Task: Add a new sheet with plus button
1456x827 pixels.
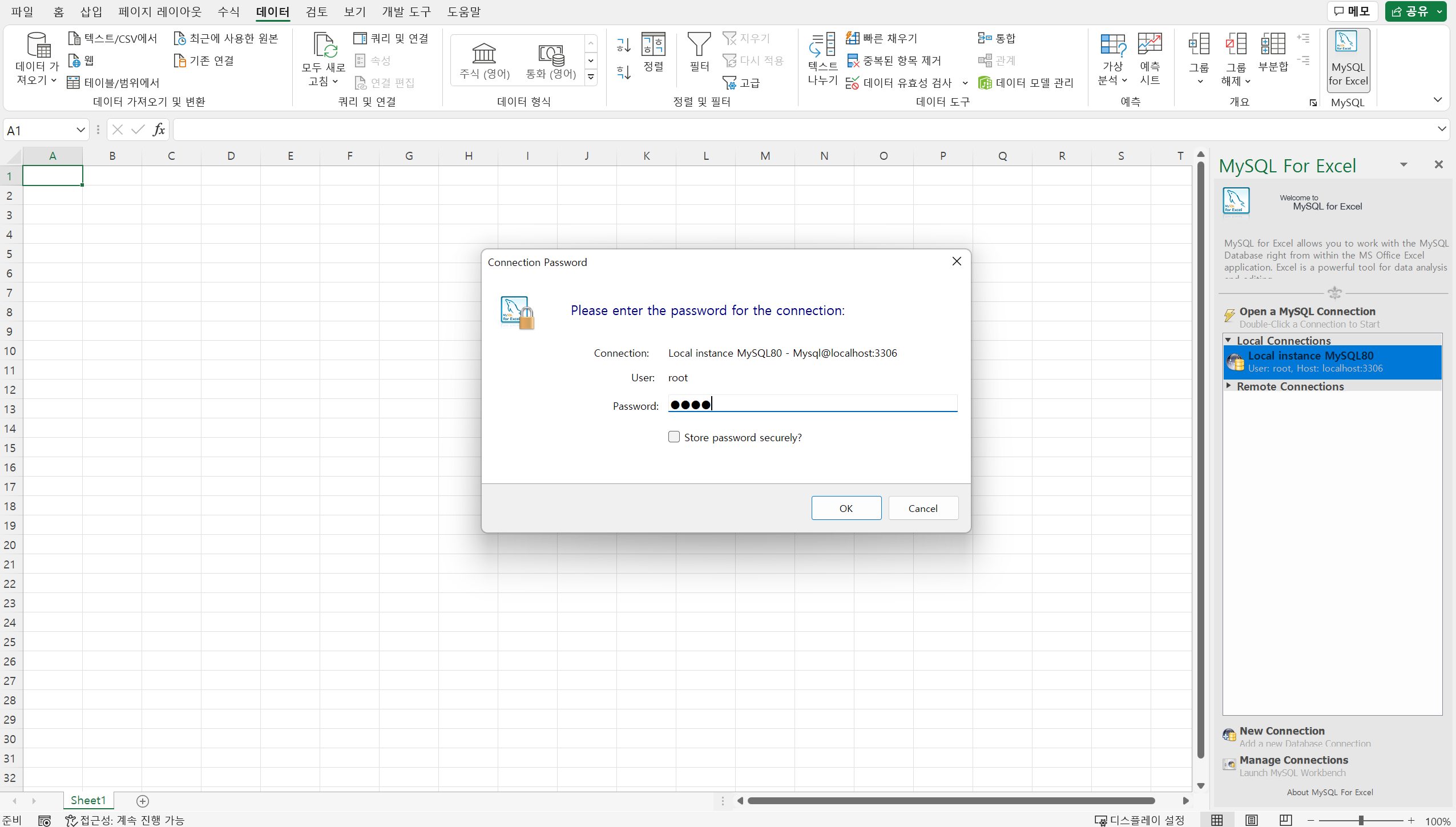Action: click(143, 801)
